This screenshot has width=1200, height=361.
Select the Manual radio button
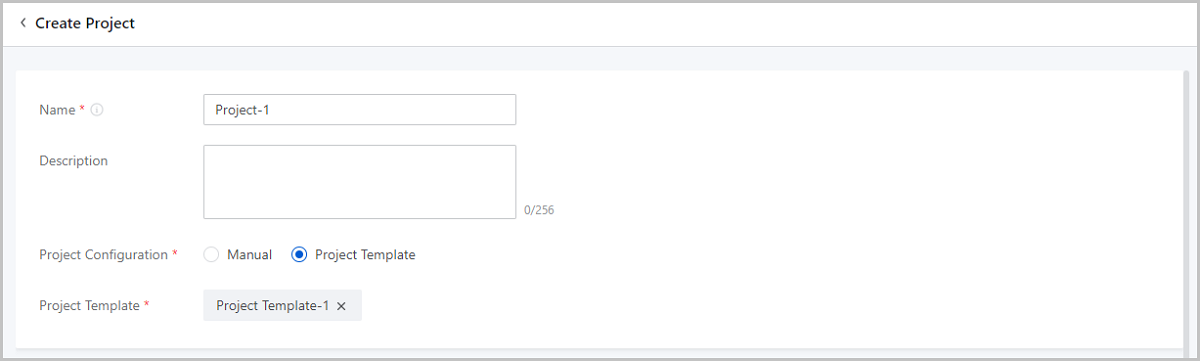click(x=211, y=255)
